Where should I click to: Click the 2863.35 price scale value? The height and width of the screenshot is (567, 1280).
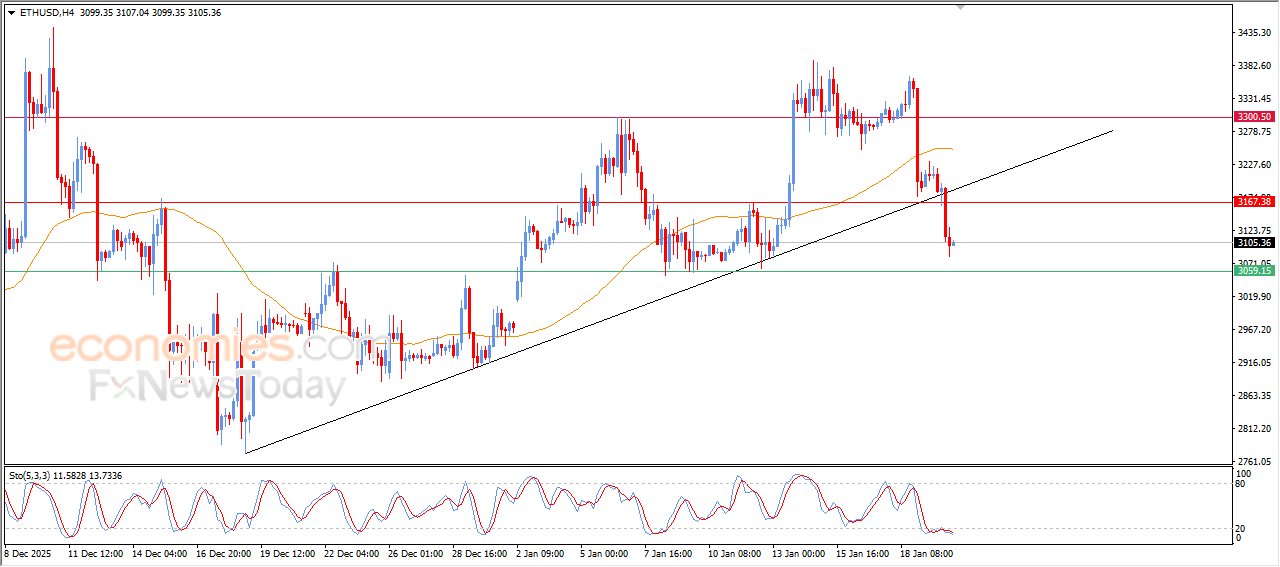[x=1254, y=396]
